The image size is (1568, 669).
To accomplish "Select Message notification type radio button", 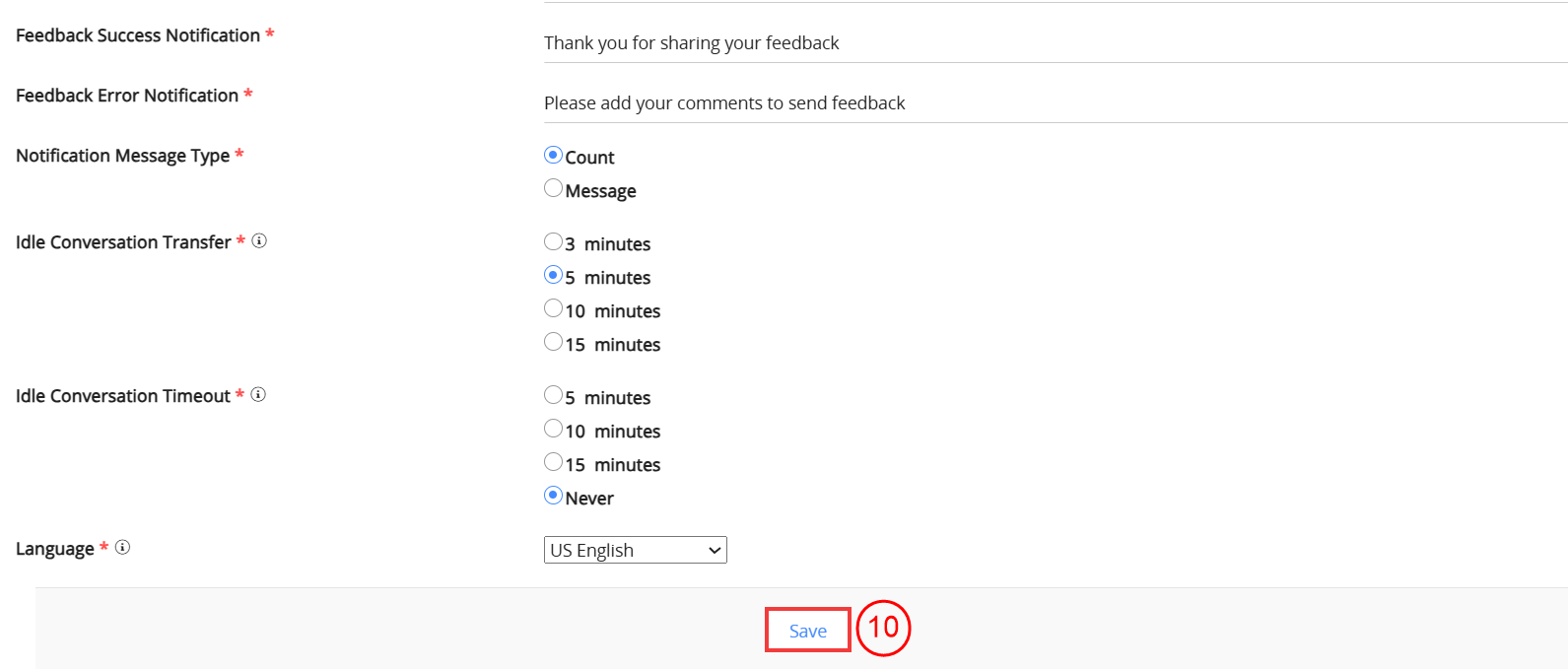I will tap(554, 188).
